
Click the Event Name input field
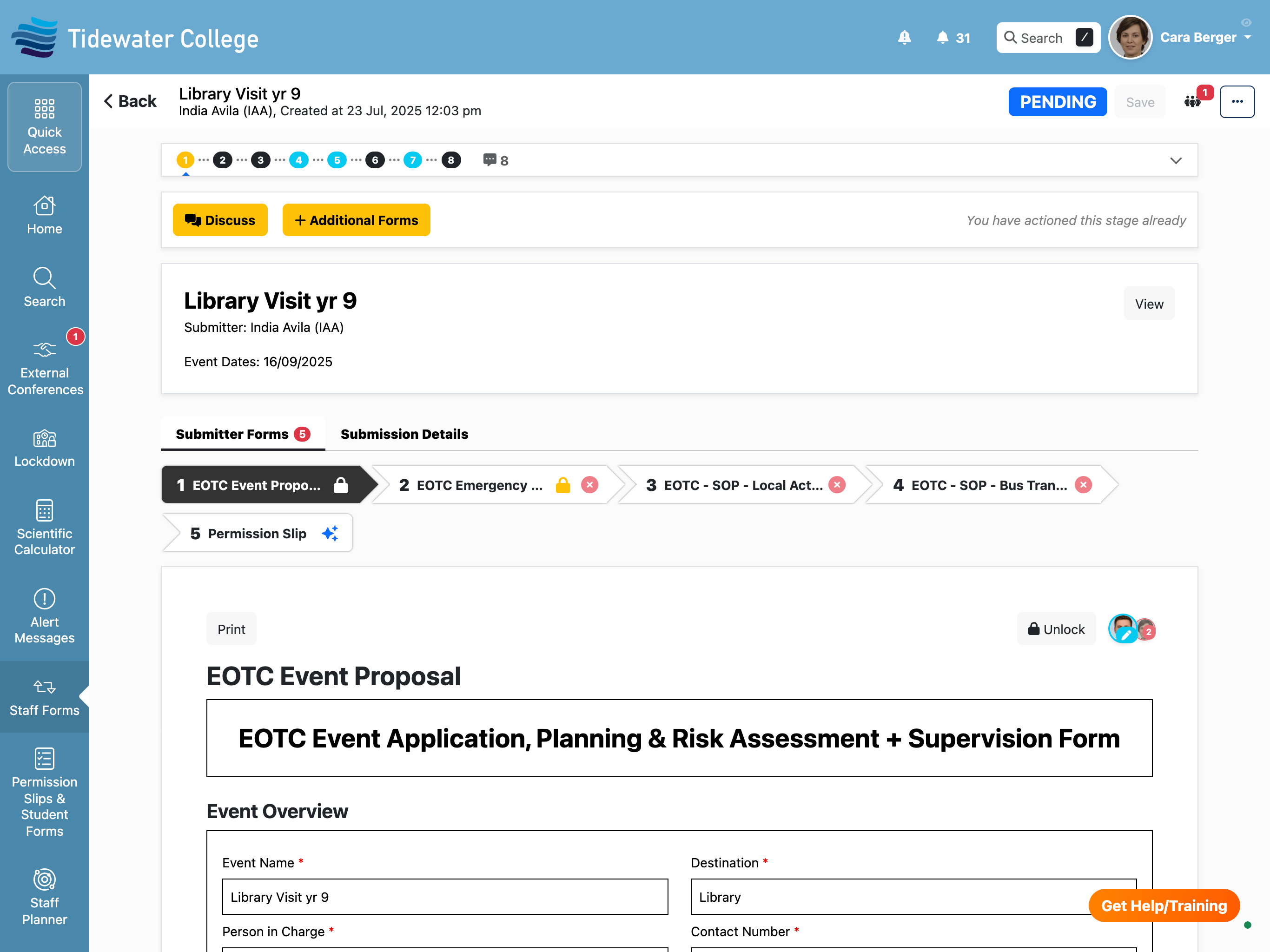coord(445,897)
